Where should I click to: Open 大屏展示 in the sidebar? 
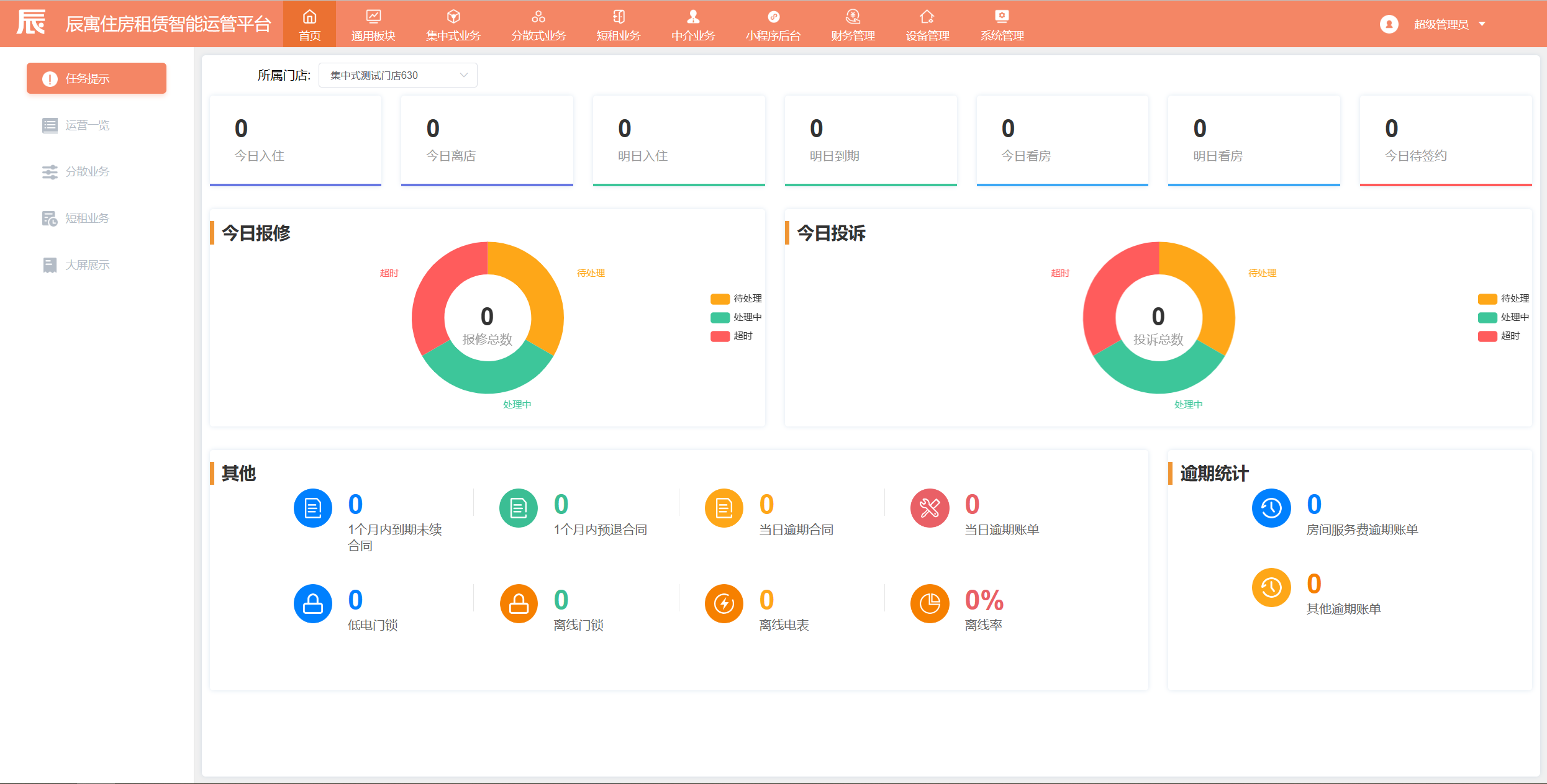(x=87, y=265)
